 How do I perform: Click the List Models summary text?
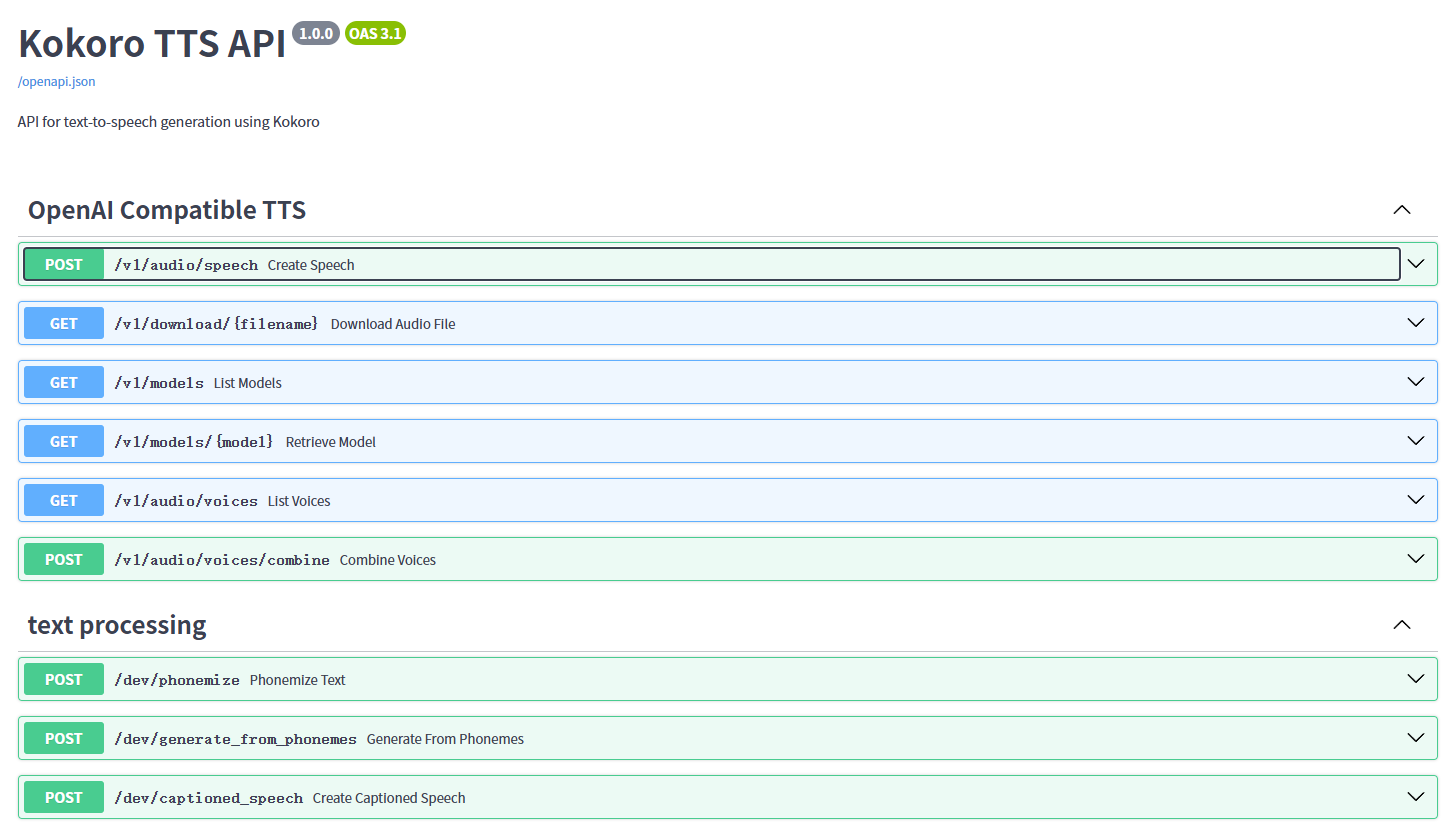pyautogui.click(x=248, y=383)
